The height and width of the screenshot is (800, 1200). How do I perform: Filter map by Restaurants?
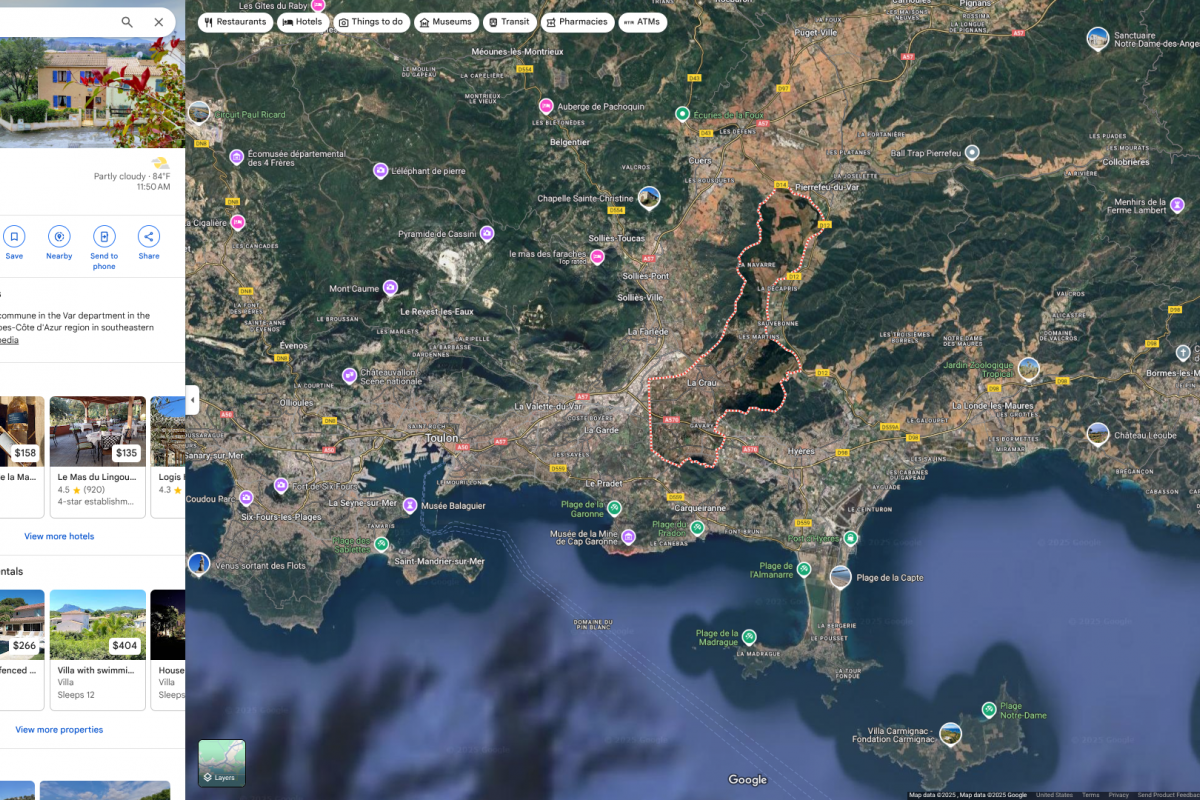pyautogui.click(x=235, y=22)
